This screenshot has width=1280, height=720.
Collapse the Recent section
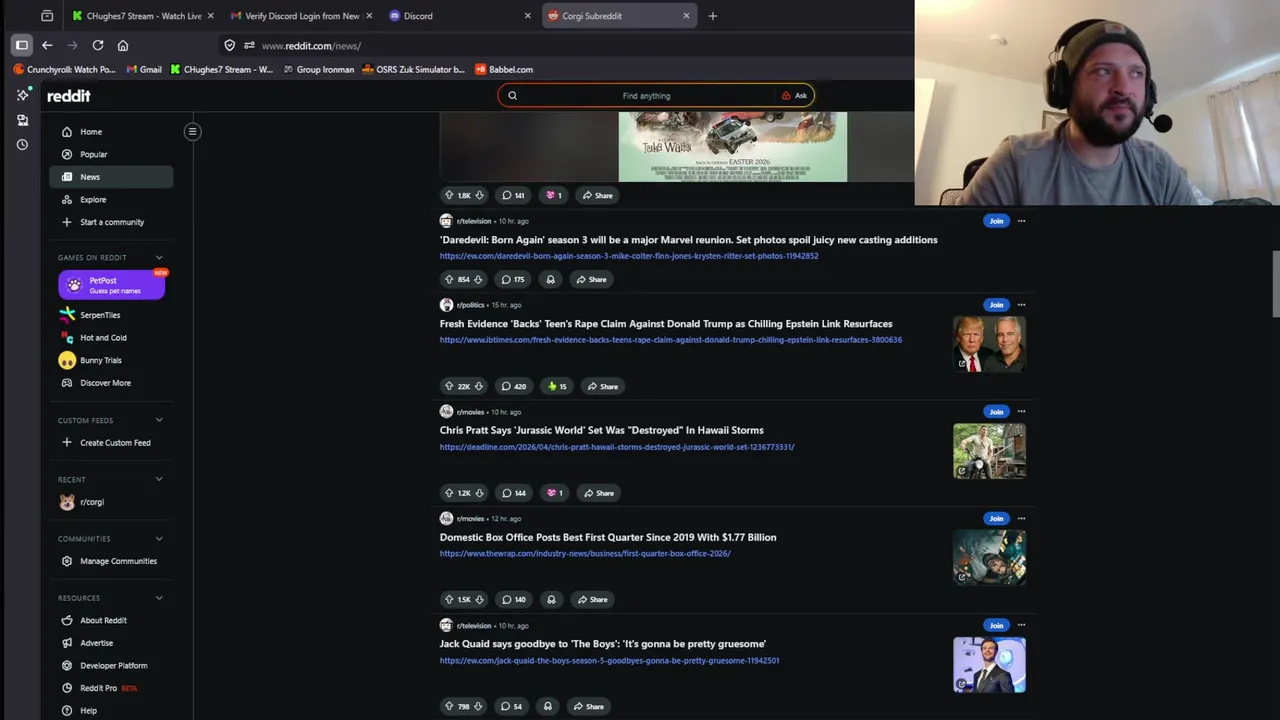(159, 479)
